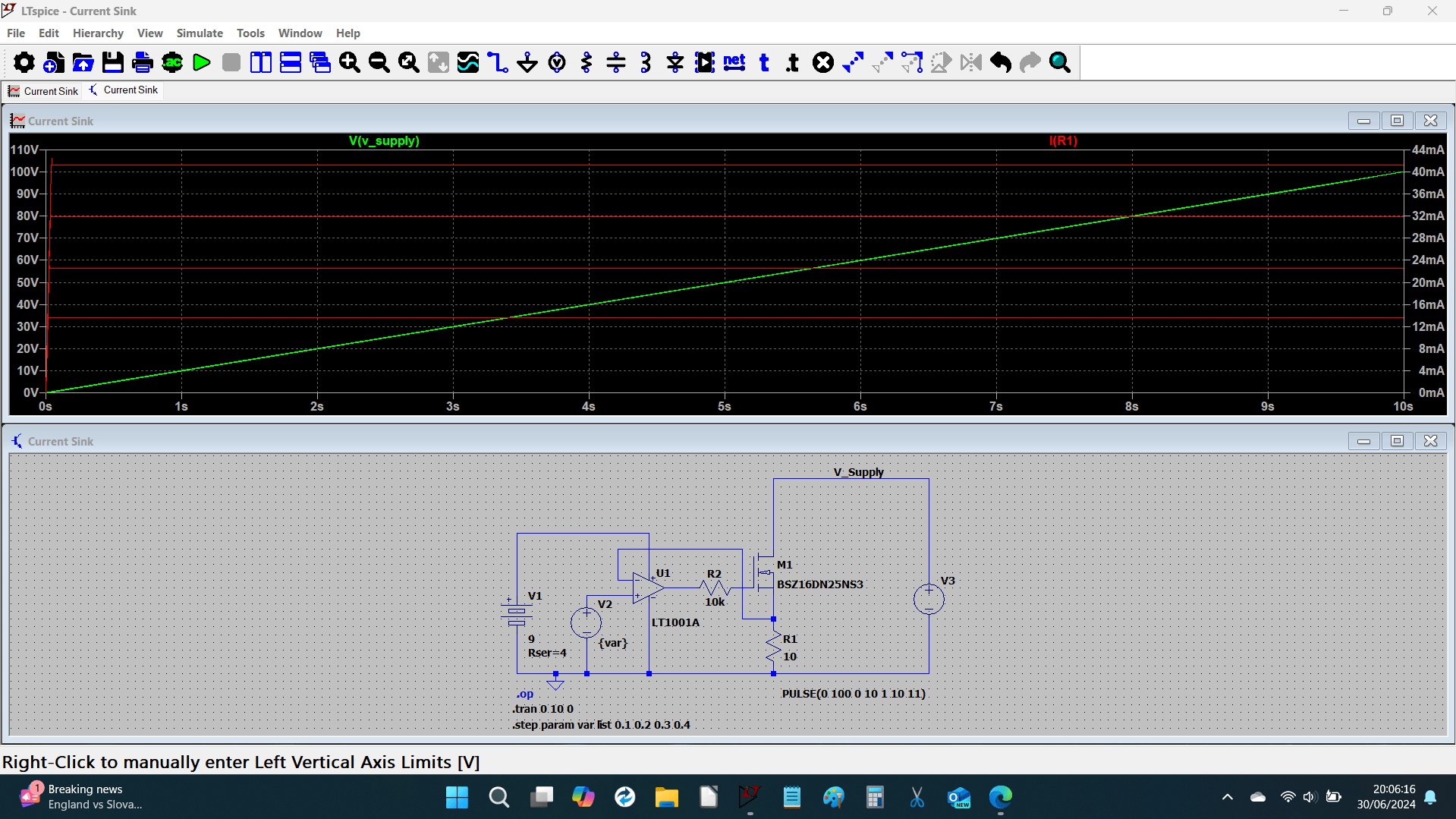Show hidden tray icons chevron

point(1227,797)
